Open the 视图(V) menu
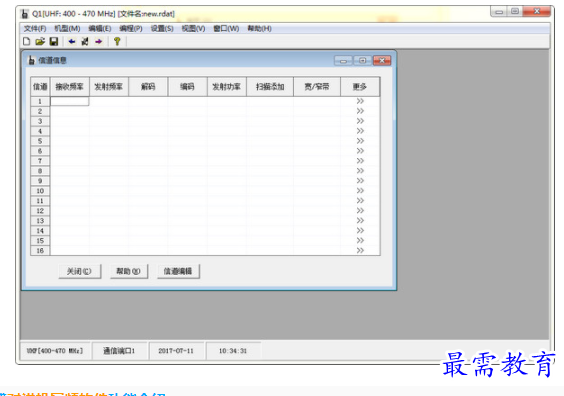The width and height of the screenshot is (564, 396). (x=194, y=28)
